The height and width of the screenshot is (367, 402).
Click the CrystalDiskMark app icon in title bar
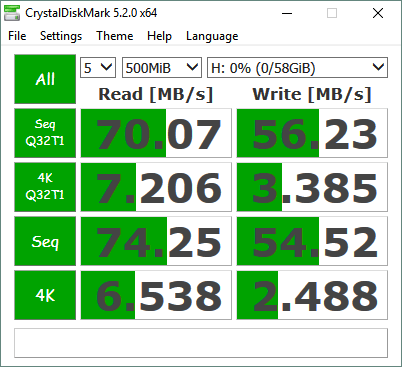(12, 13)
